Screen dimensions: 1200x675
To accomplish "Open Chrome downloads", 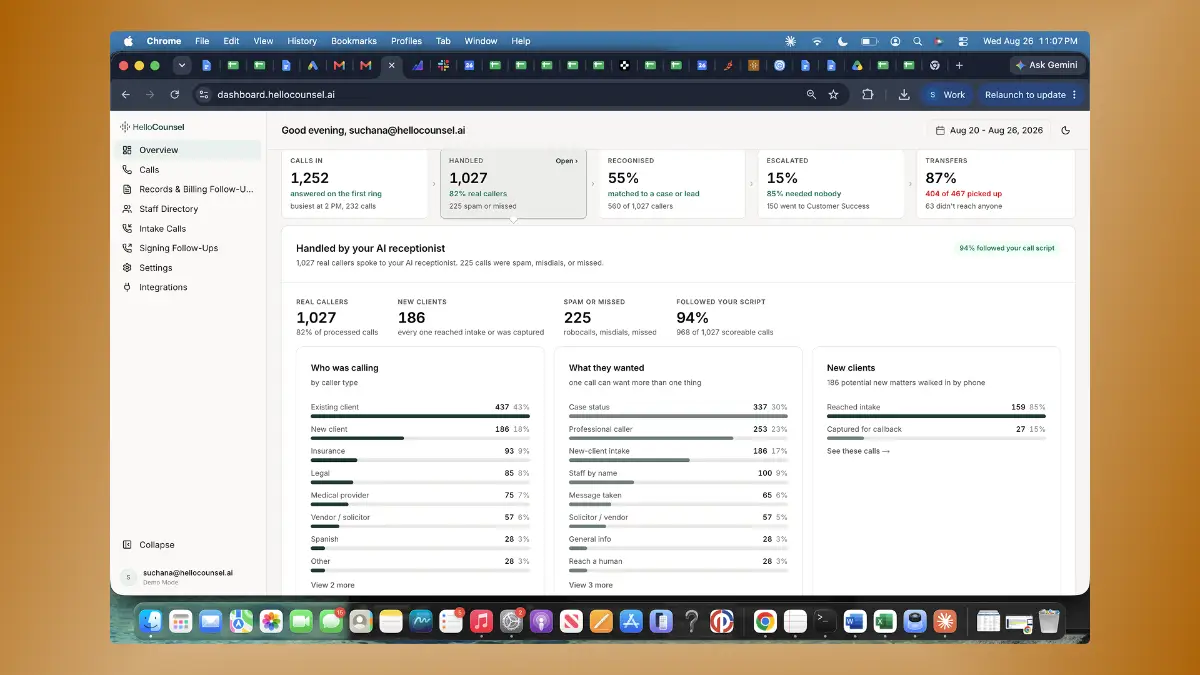I will 904,95.
